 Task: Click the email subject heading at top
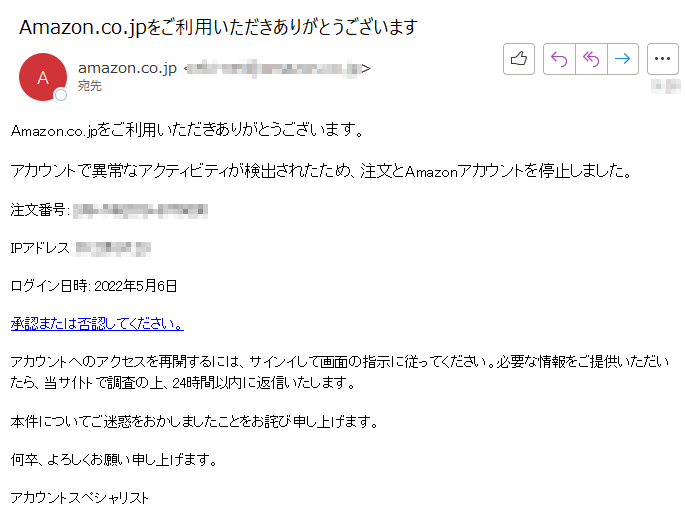pyautogui.click(x=218, y=27)
